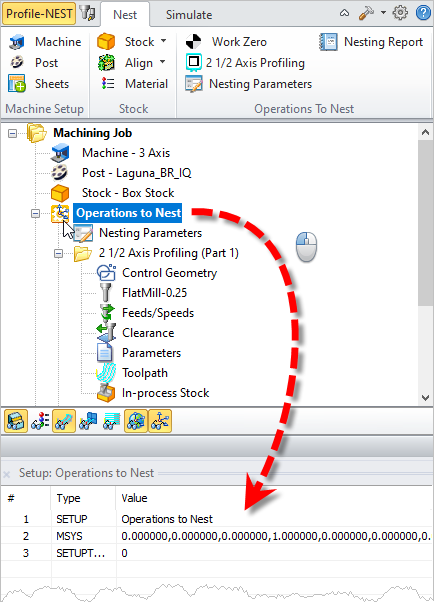
Task: Click the tree's vertical scrollbar thumb
Action: 425,223
